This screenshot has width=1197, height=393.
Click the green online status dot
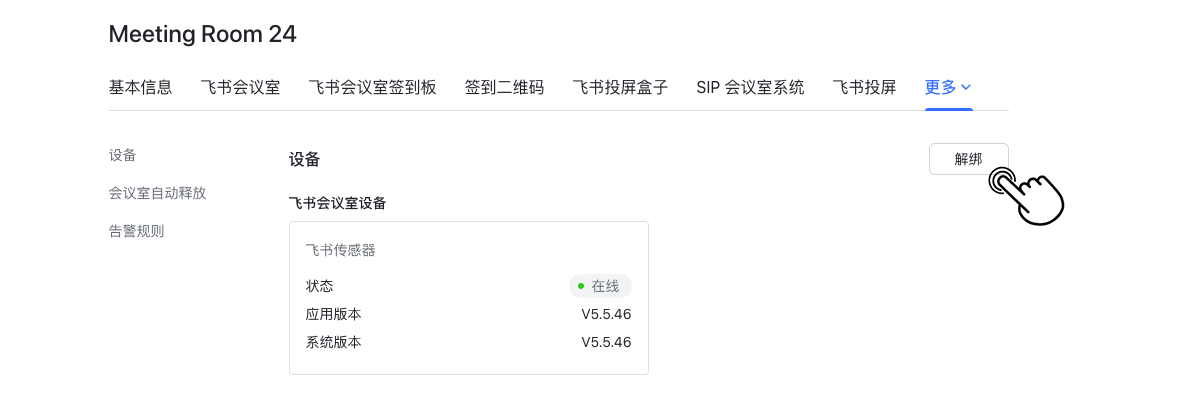click(x=581, y=287)
